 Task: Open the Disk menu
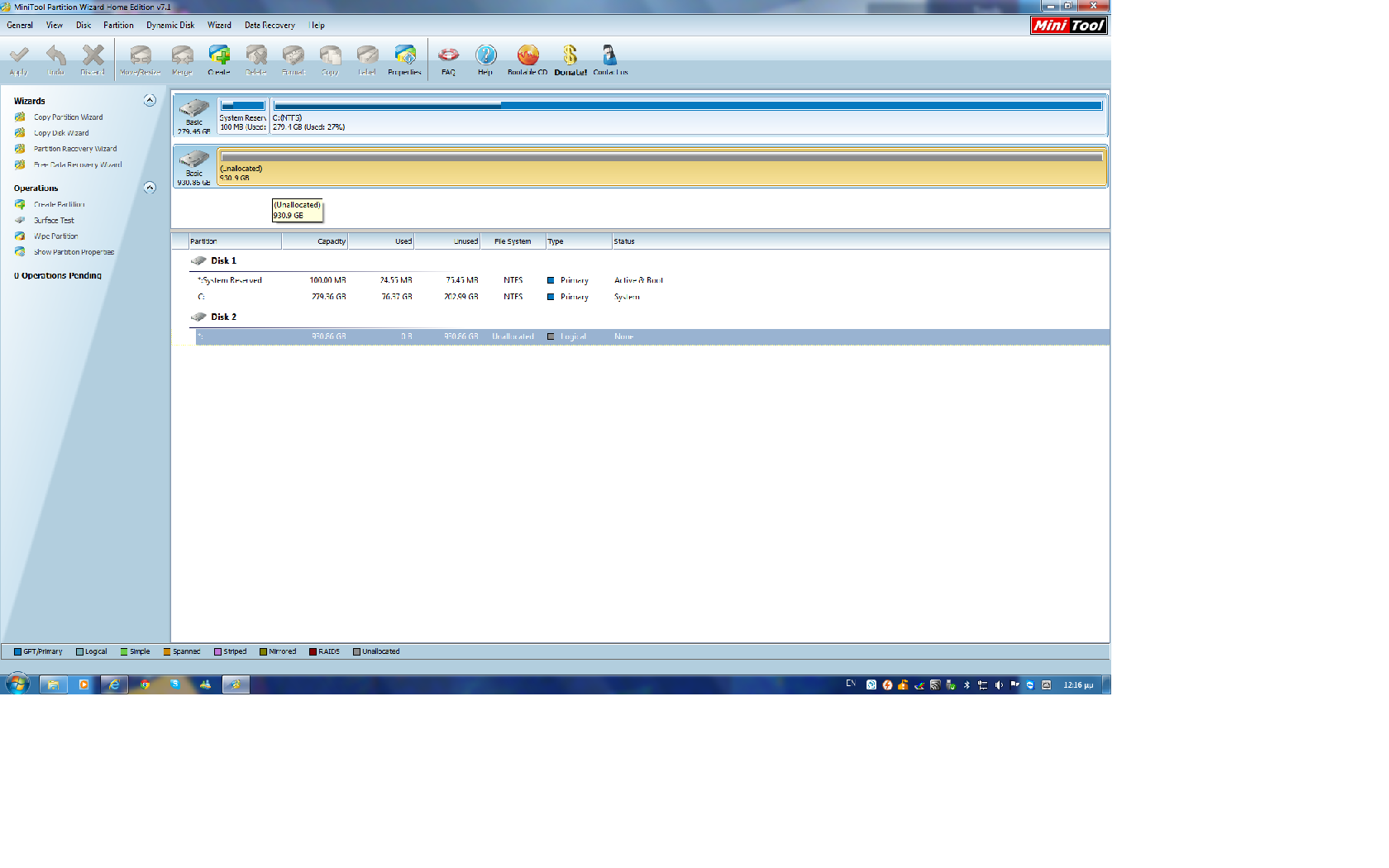(84, 25)
